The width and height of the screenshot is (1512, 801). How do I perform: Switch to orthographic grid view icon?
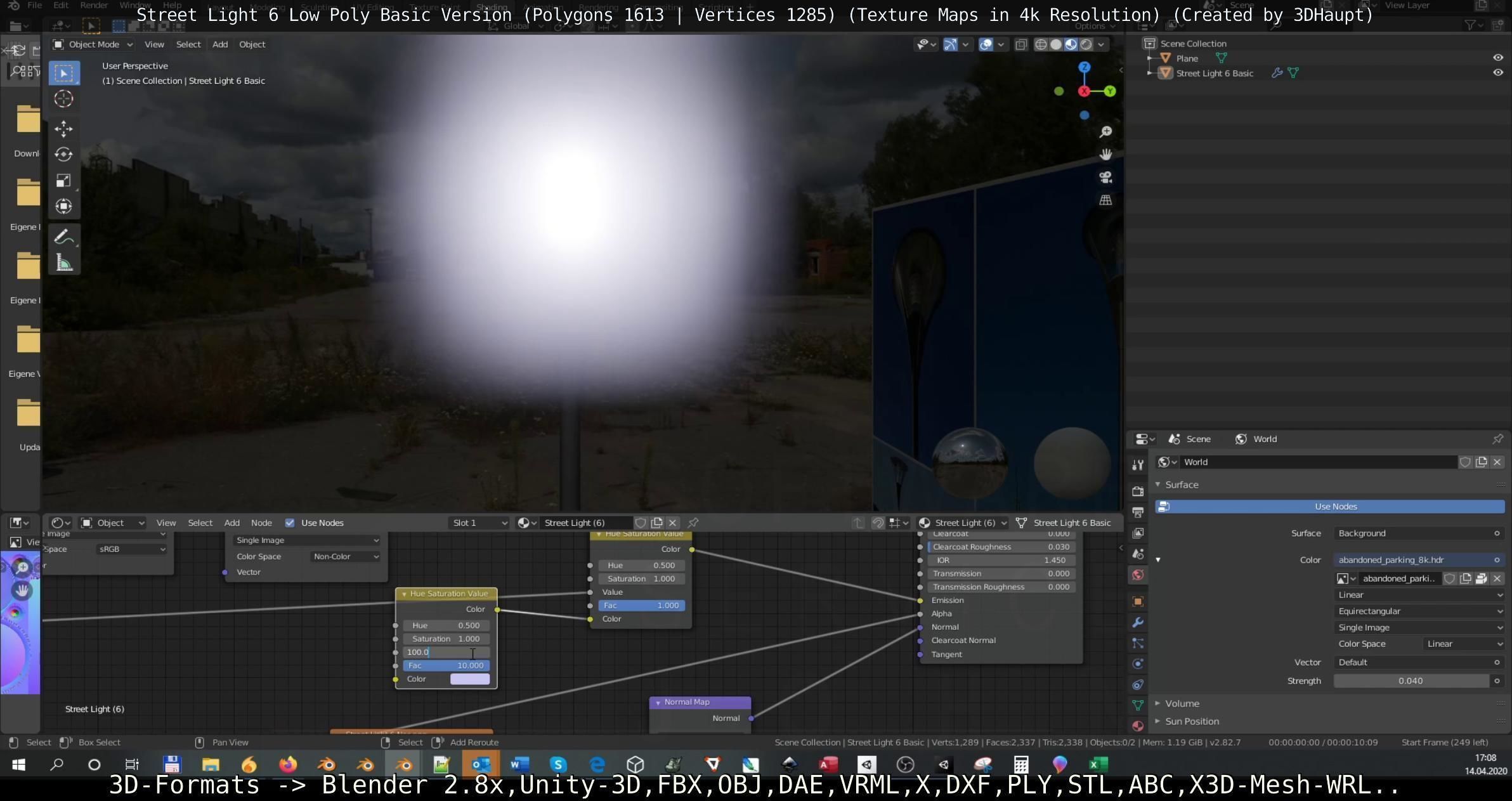1105,200
